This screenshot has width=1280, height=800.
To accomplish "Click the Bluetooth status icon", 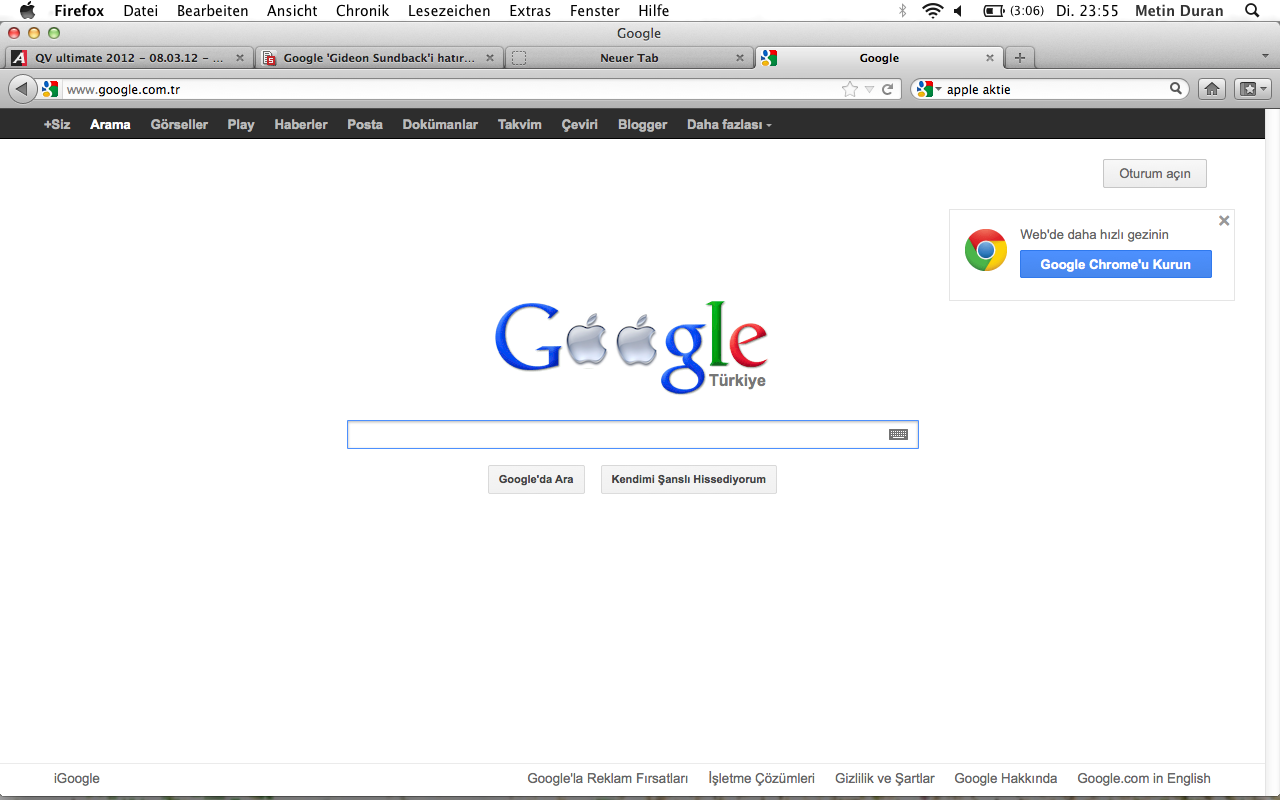I will coord(902,11).
